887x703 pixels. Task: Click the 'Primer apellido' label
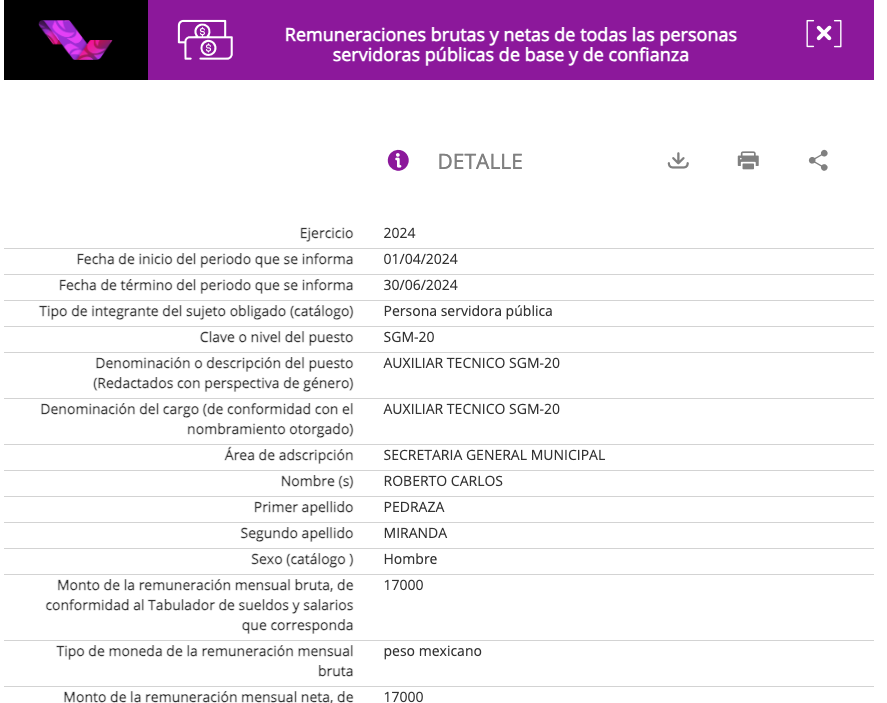coord(303,507)
